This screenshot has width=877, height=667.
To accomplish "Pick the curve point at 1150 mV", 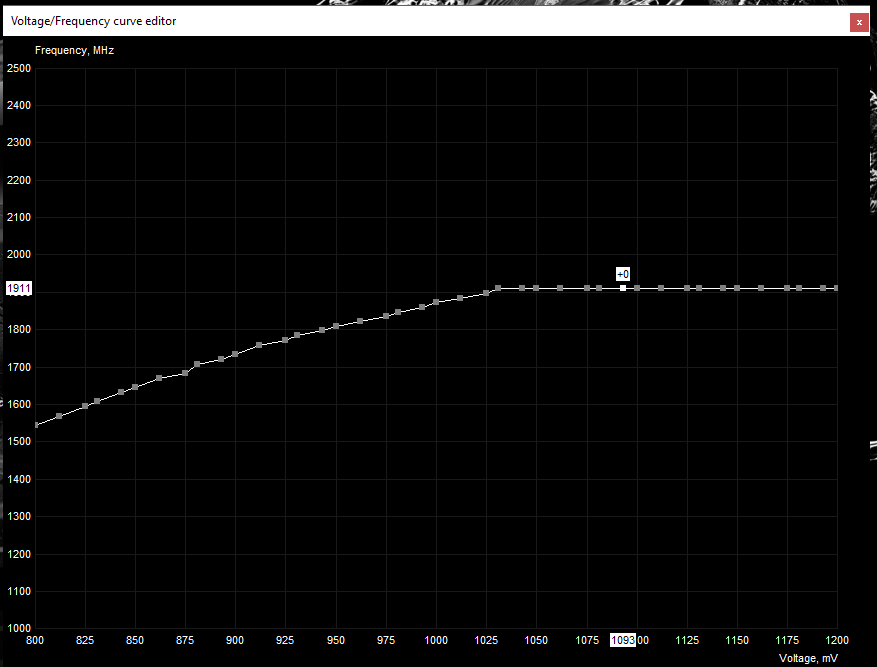I will (737, 288).
